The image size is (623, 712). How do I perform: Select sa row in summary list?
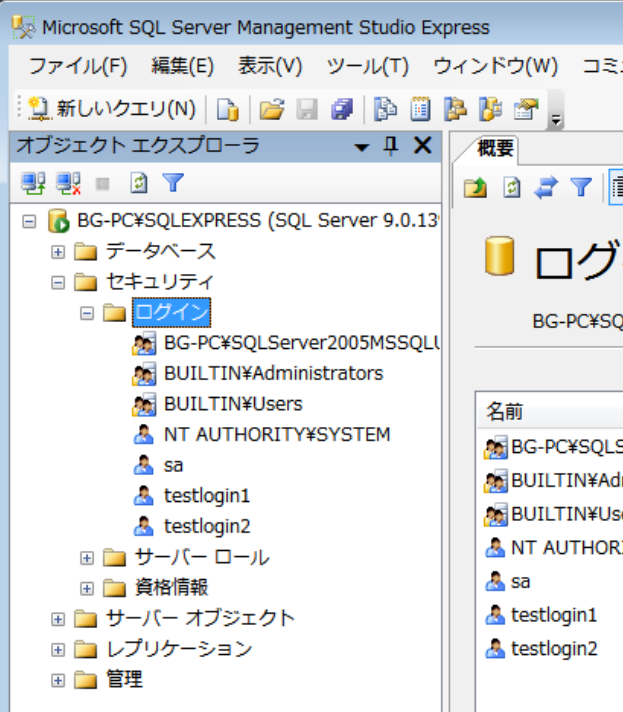click(520, 582)
